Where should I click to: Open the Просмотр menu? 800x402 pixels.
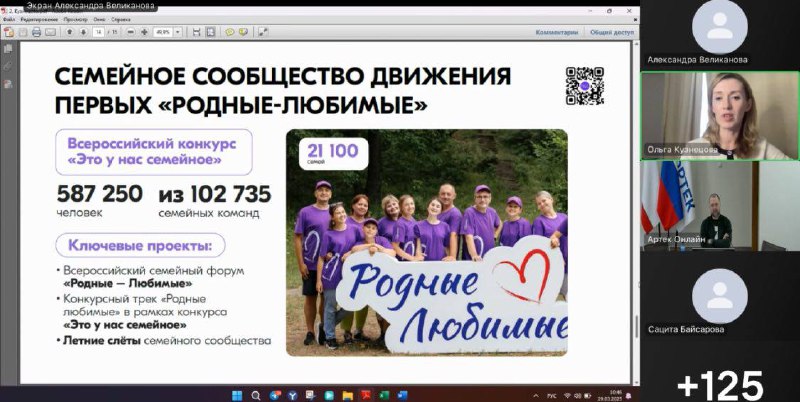[x=76, y=19]
